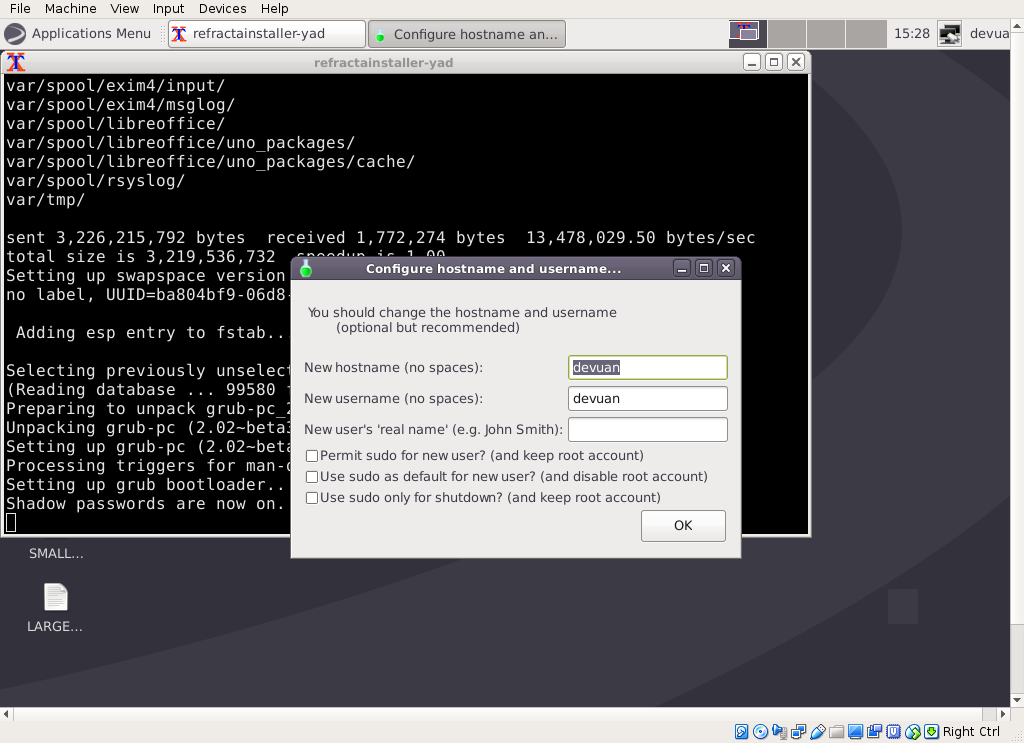The image size is (1024, 743).
Task: Close the Configure hostname dialog
Action: [726, 268]
